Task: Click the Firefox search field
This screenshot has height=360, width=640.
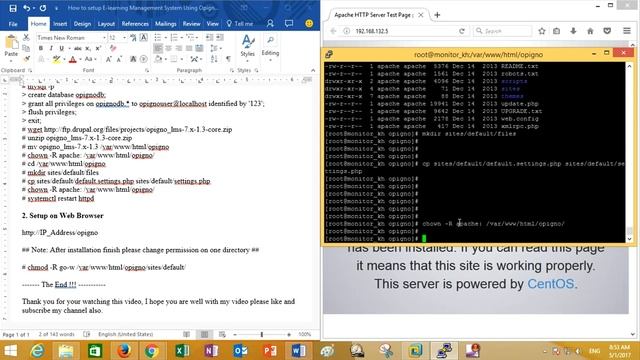Action: click(502, 31)
